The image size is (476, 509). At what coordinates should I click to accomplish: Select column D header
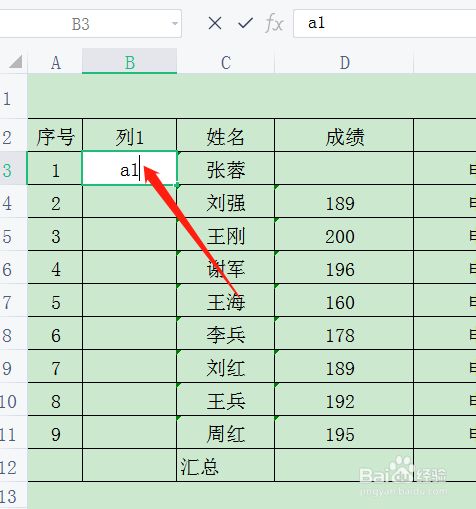[x=344, y=62]
